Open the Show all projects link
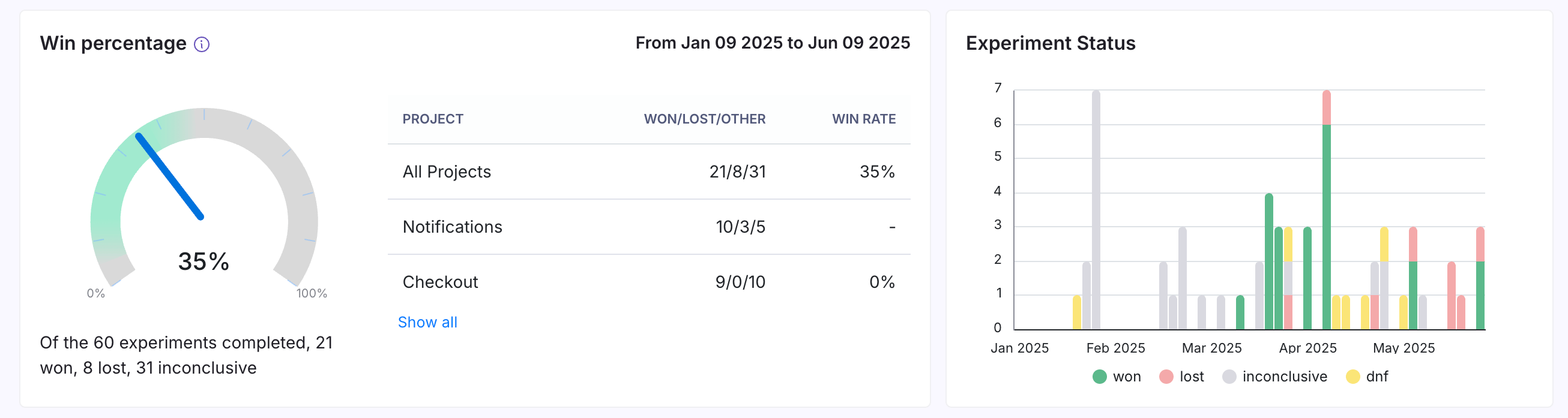Image resolution: width=1568 pixels, height=418 pixels. point(427,323)
